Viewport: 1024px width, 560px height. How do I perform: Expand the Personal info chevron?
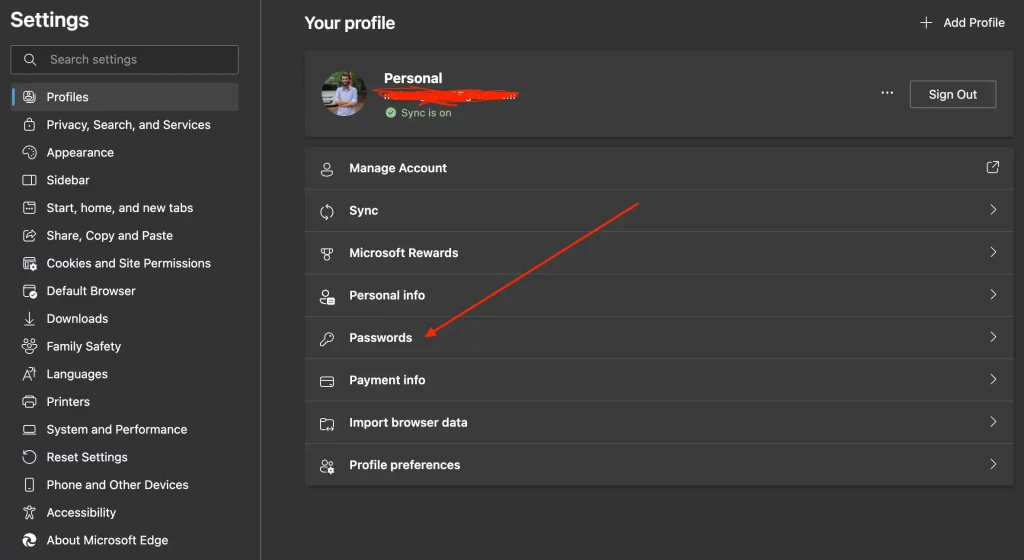[x=993, y=294]
